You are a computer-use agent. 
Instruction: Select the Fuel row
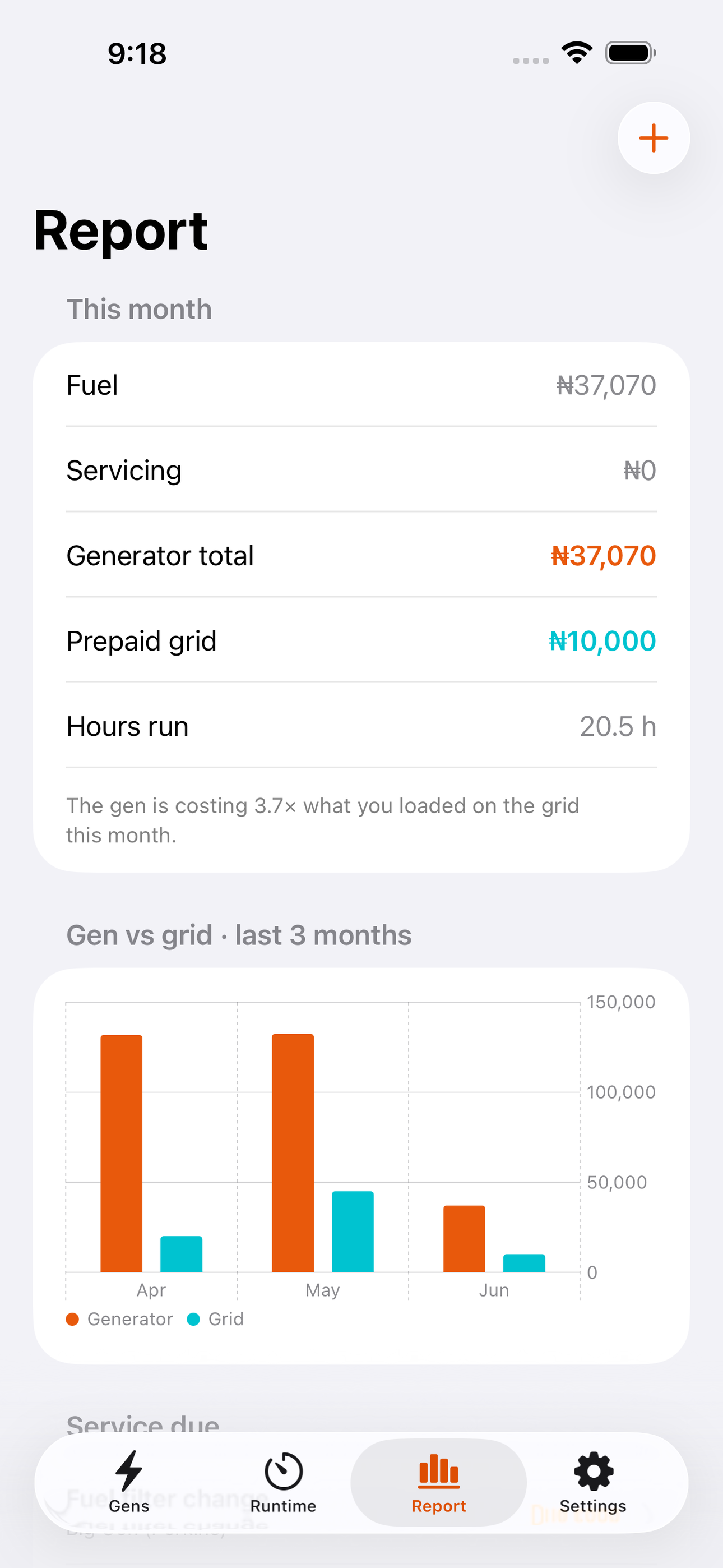(361, 385)
